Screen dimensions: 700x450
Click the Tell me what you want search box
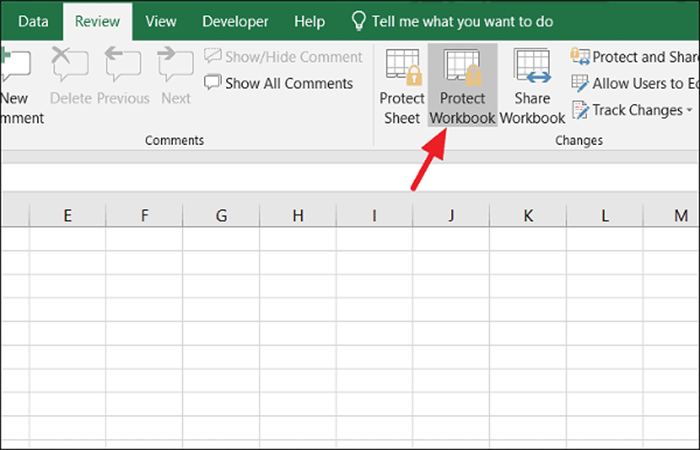point(452,21)
